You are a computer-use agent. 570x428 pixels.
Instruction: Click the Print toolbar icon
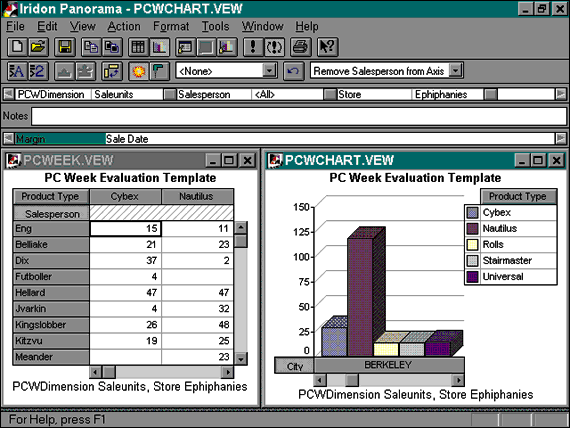coord(300,47)
